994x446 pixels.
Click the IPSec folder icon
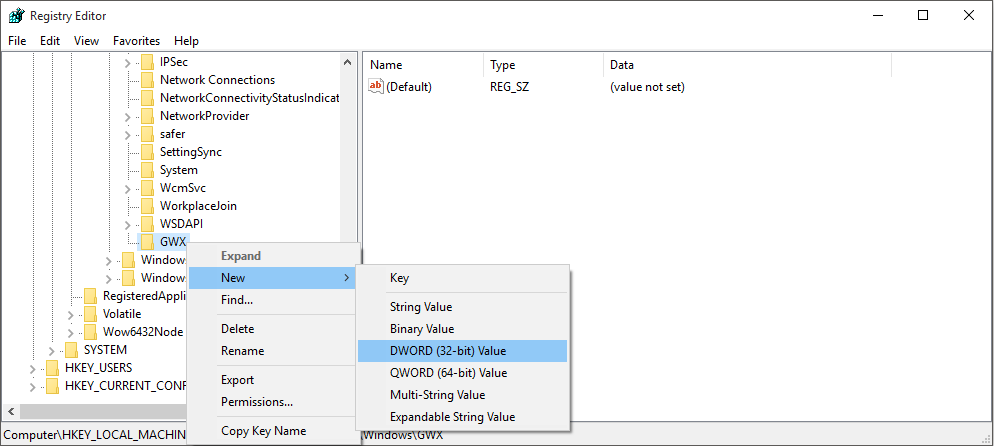click(148, 62)
